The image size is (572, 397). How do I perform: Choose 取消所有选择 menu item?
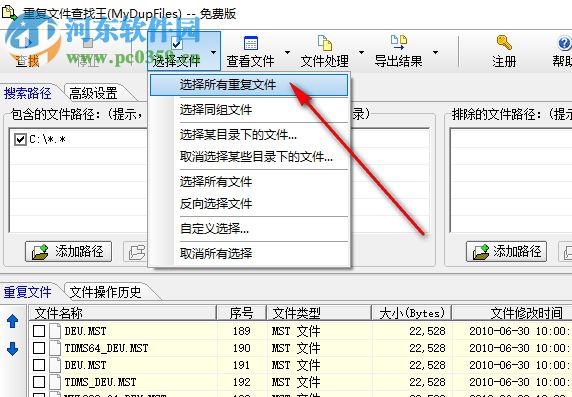tap(249, 253)
